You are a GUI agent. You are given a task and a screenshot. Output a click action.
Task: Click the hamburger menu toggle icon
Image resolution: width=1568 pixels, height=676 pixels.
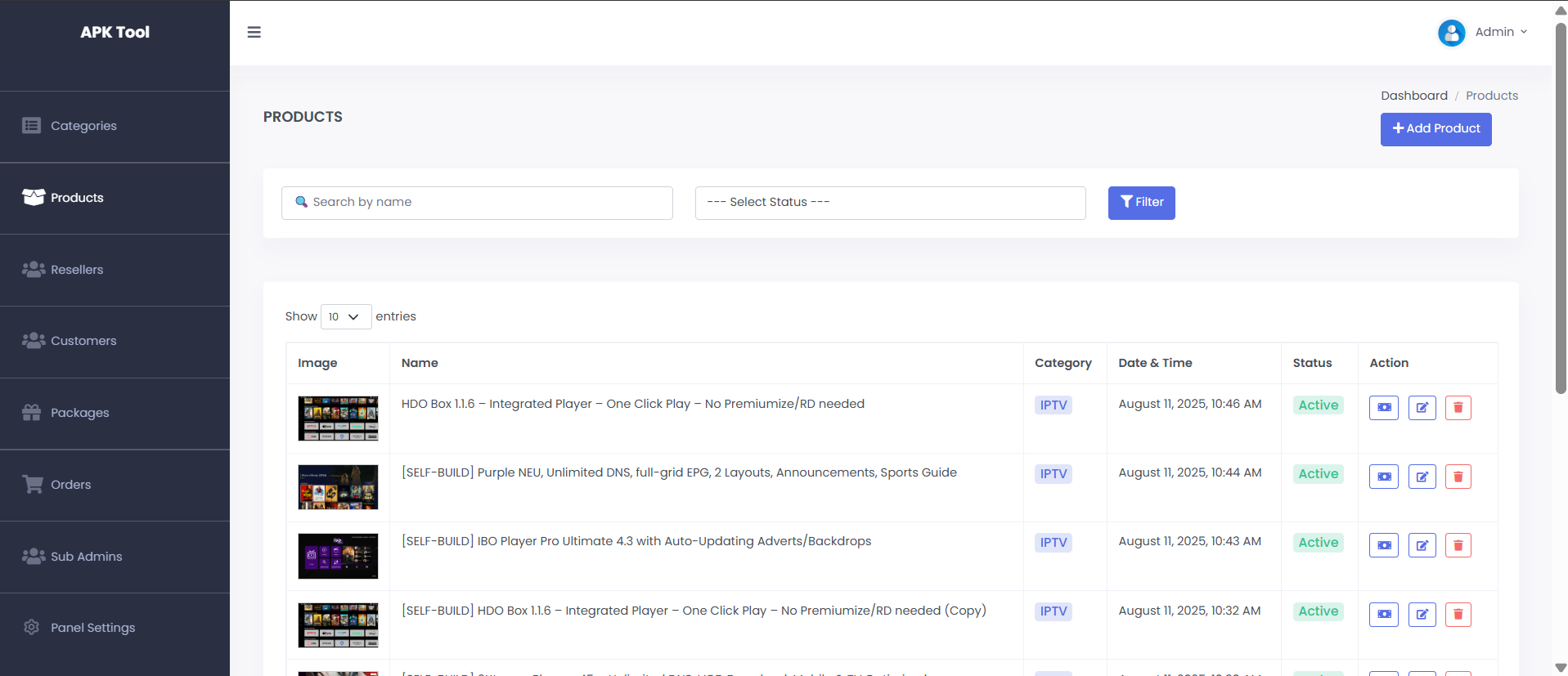[x=254, y=32]
